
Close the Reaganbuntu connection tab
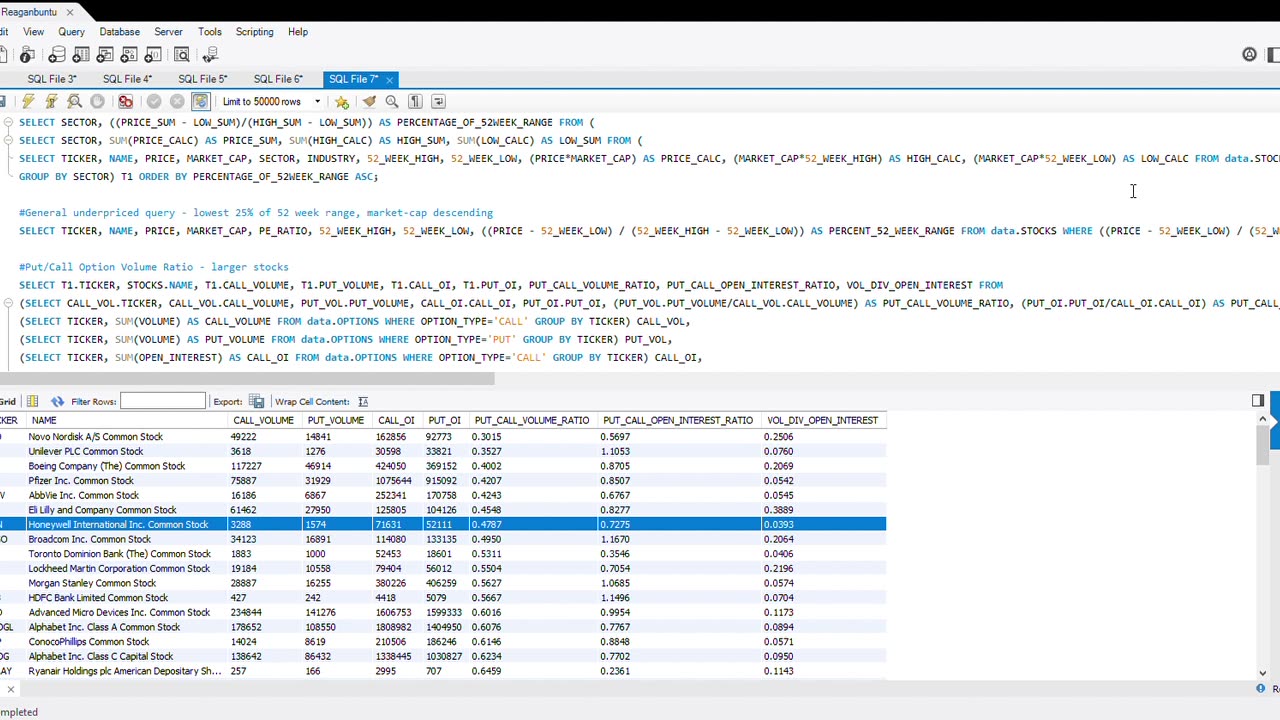point(69,12)
